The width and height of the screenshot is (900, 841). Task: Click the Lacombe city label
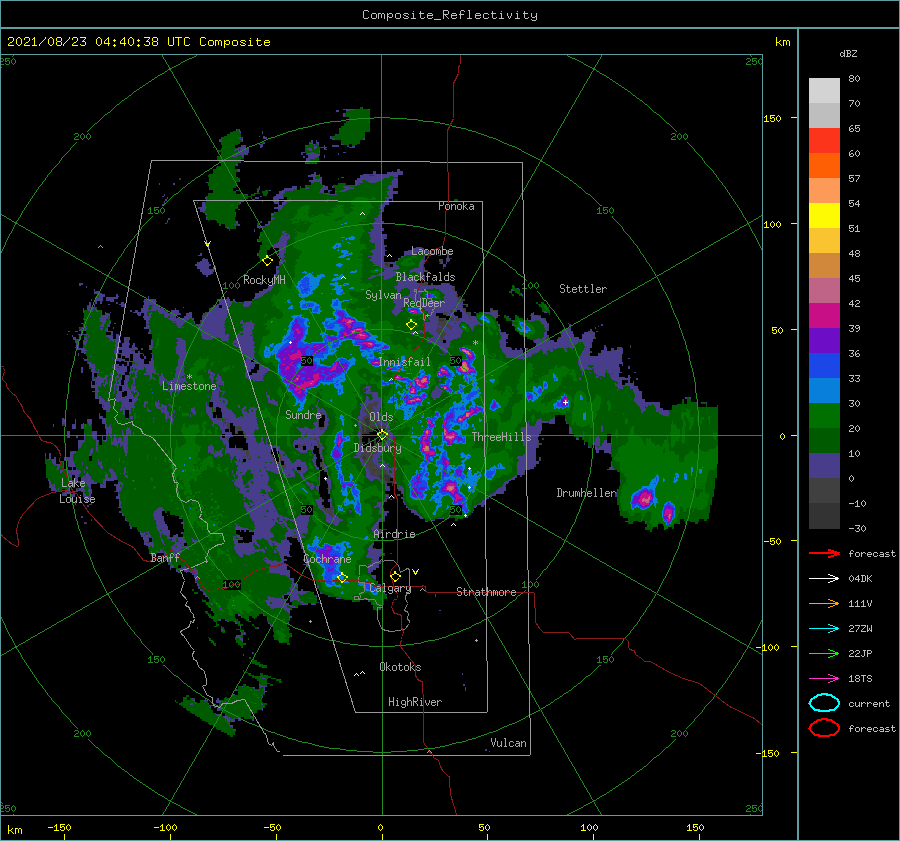coord(432,251)
